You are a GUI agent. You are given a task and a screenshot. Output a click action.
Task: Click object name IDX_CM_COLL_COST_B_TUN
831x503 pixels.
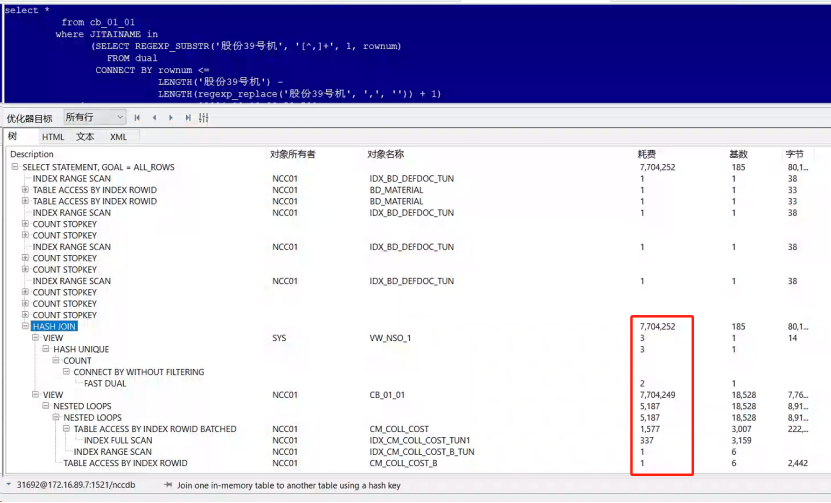coord(422,452)
